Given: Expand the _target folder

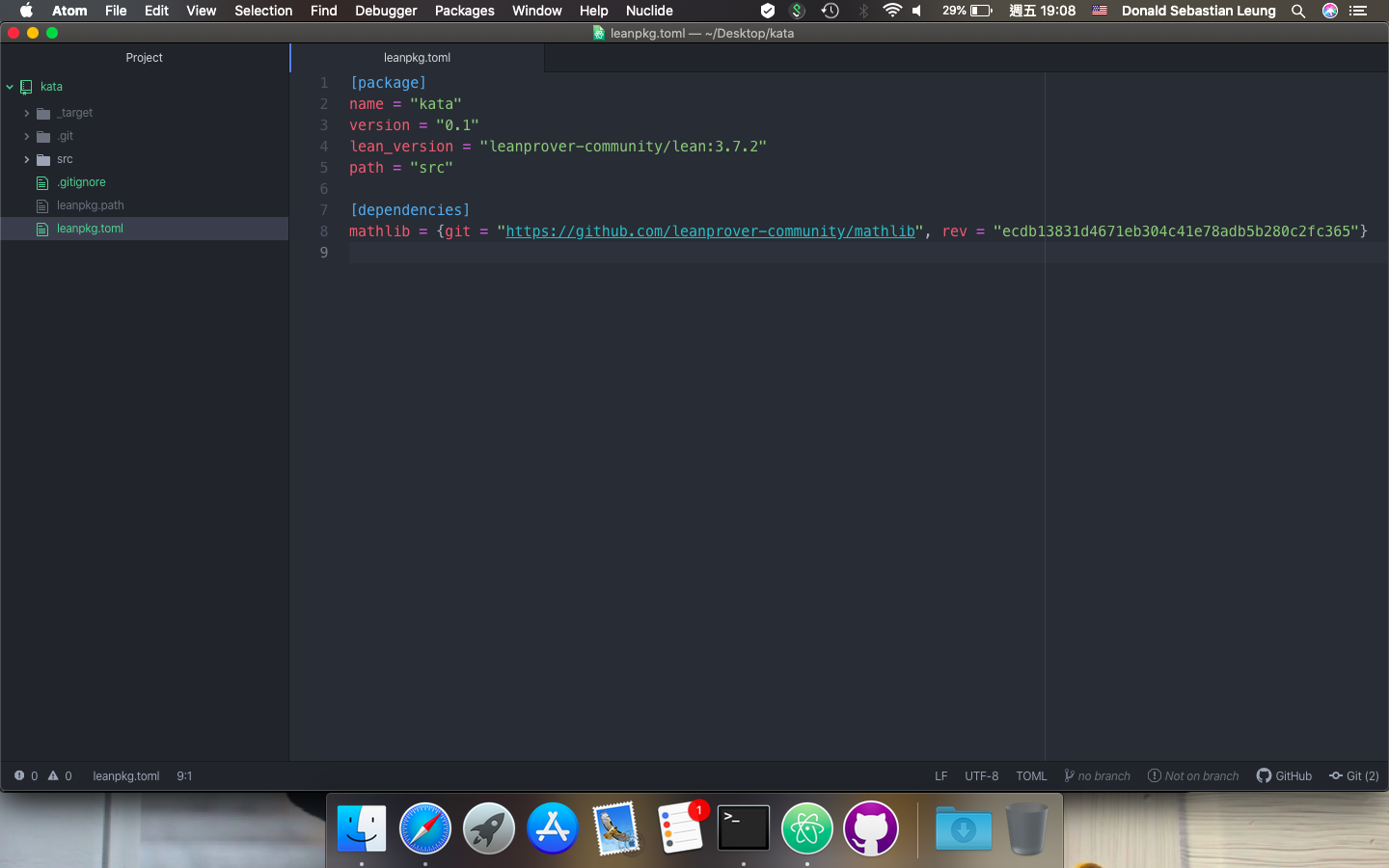Looking at the screenshot, I should (28, 113).
